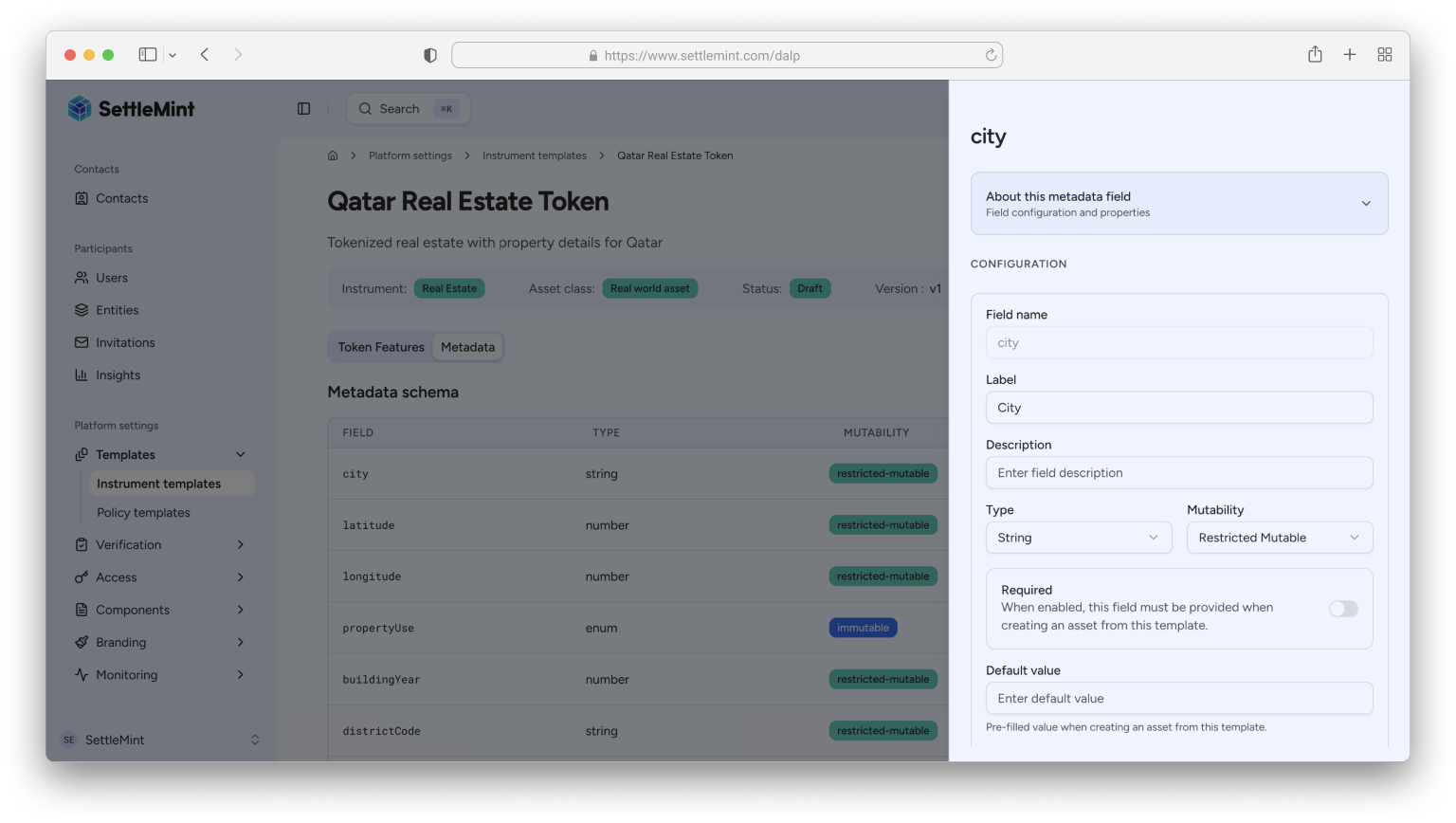This screenshot has width=1456, height=823.
Task: Enable the Required field toggle
Action: pos(1342,609)
